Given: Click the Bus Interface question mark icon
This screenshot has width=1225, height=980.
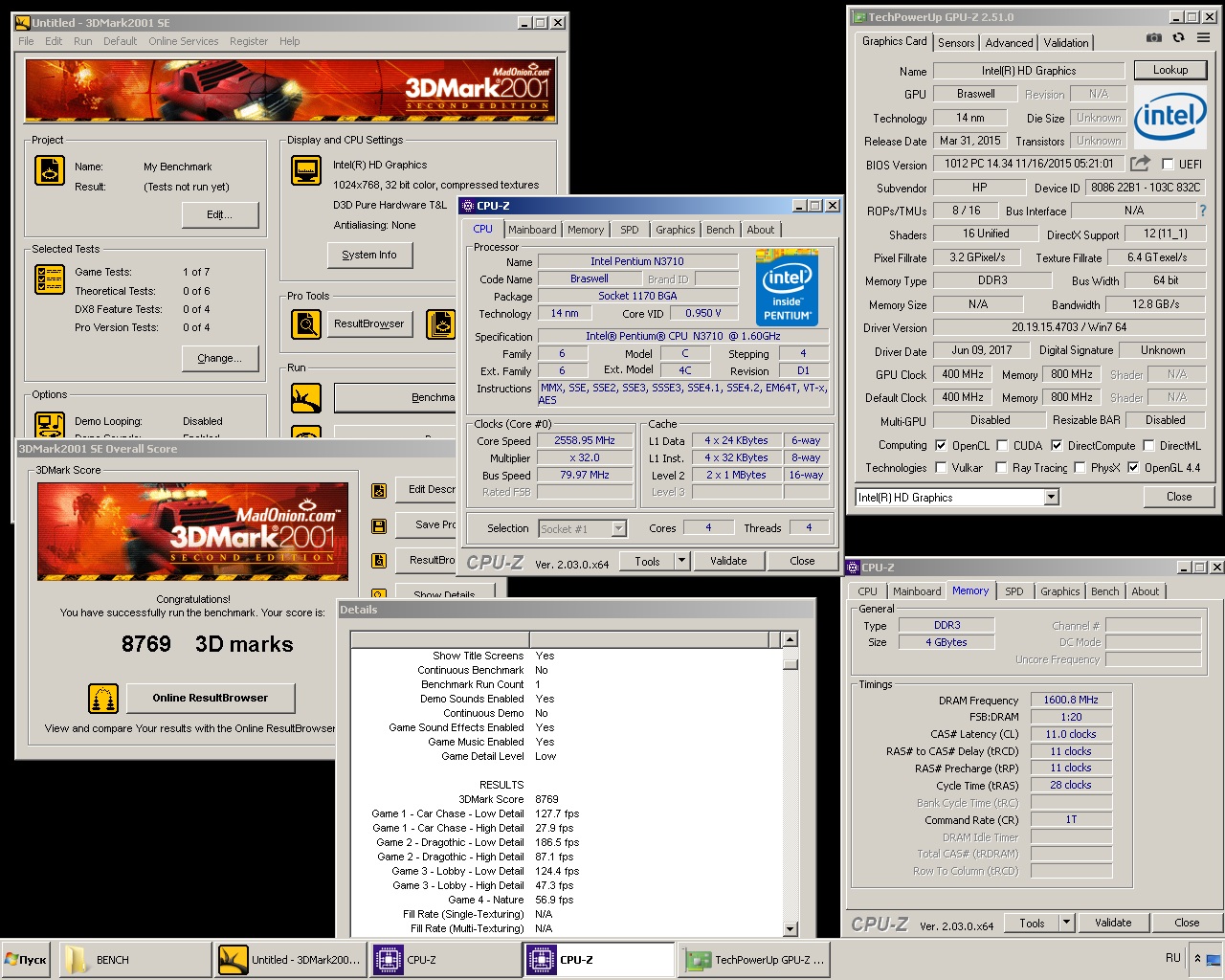Looking at the screenshot, I should click(1203, 211).
